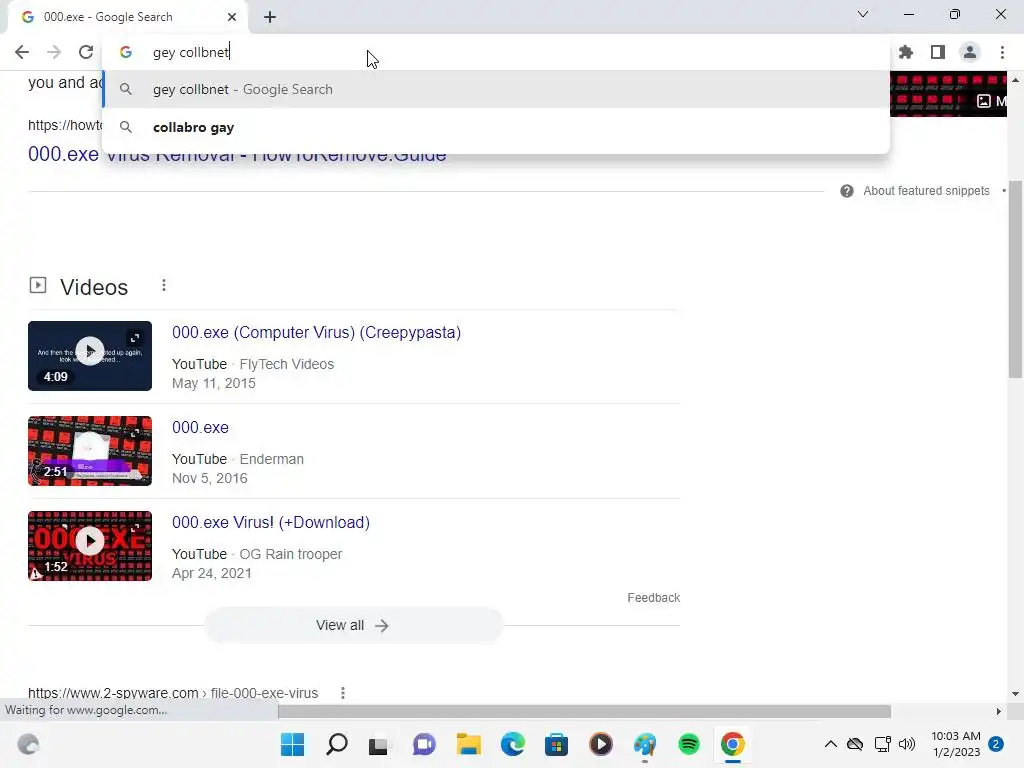The image size is (1024, 768).
Task: Click the vertical scrollbar thumb
Action: click(1015, 279)
